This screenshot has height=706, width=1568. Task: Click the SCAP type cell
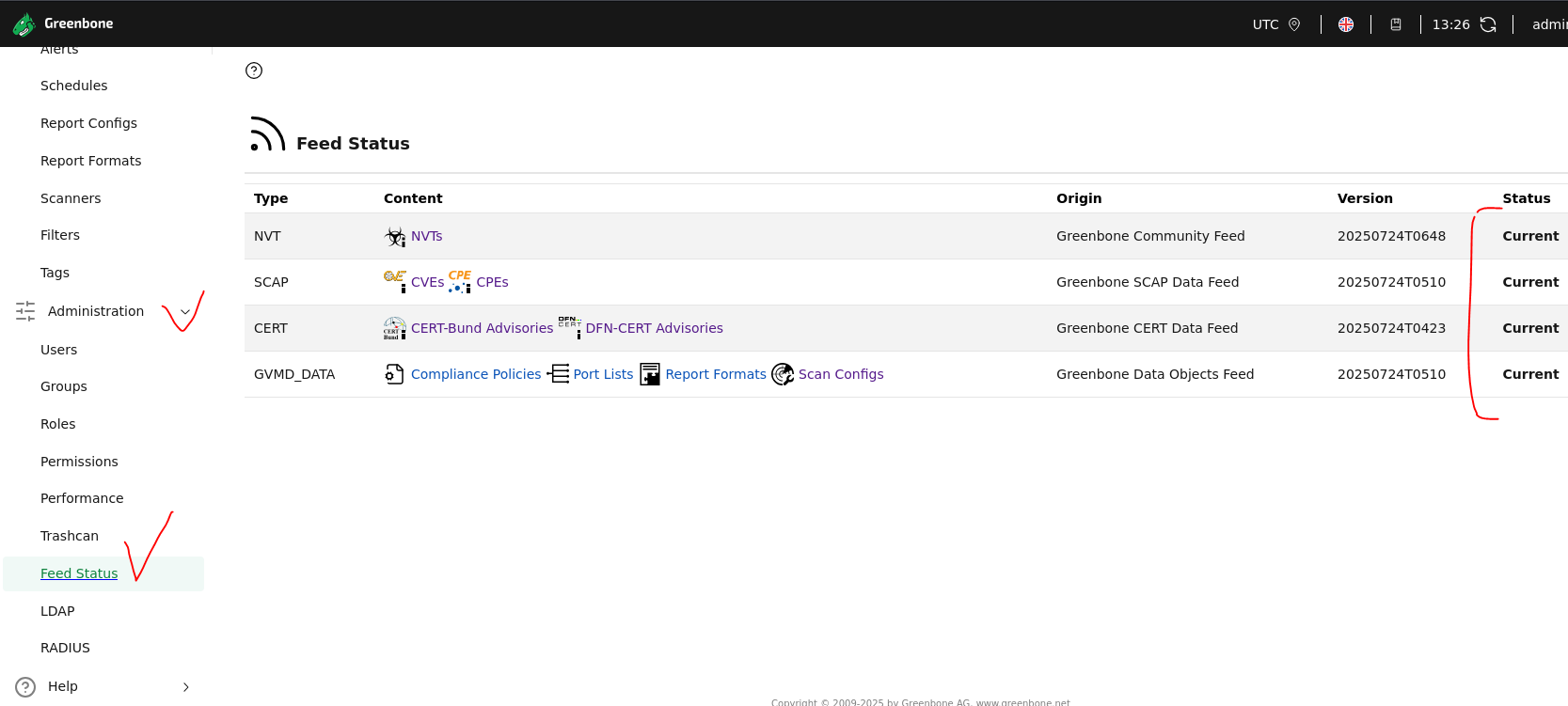click(271, 282)
